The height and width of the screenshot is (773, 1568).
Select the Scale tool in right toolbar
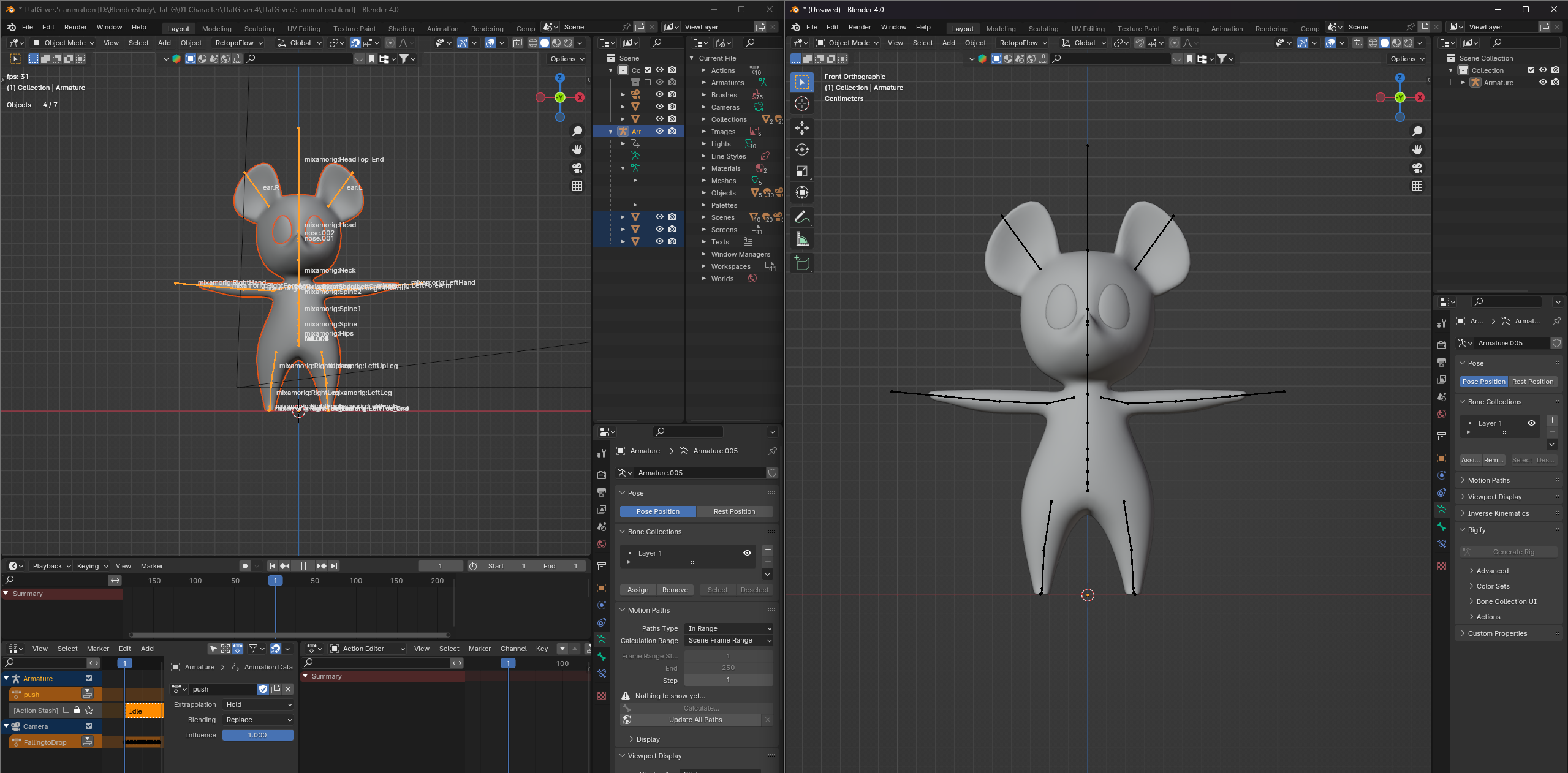[801, 171]
